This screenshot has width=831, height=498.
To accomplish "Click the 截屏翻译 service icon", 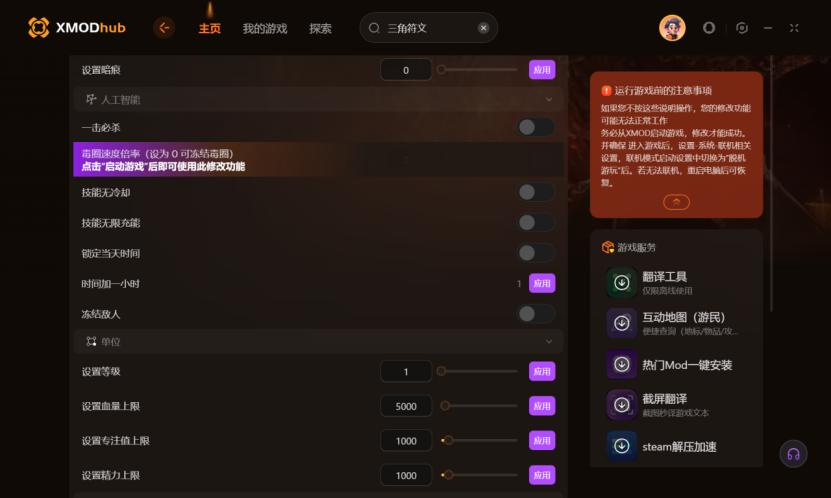I will (x=622, y=405).
